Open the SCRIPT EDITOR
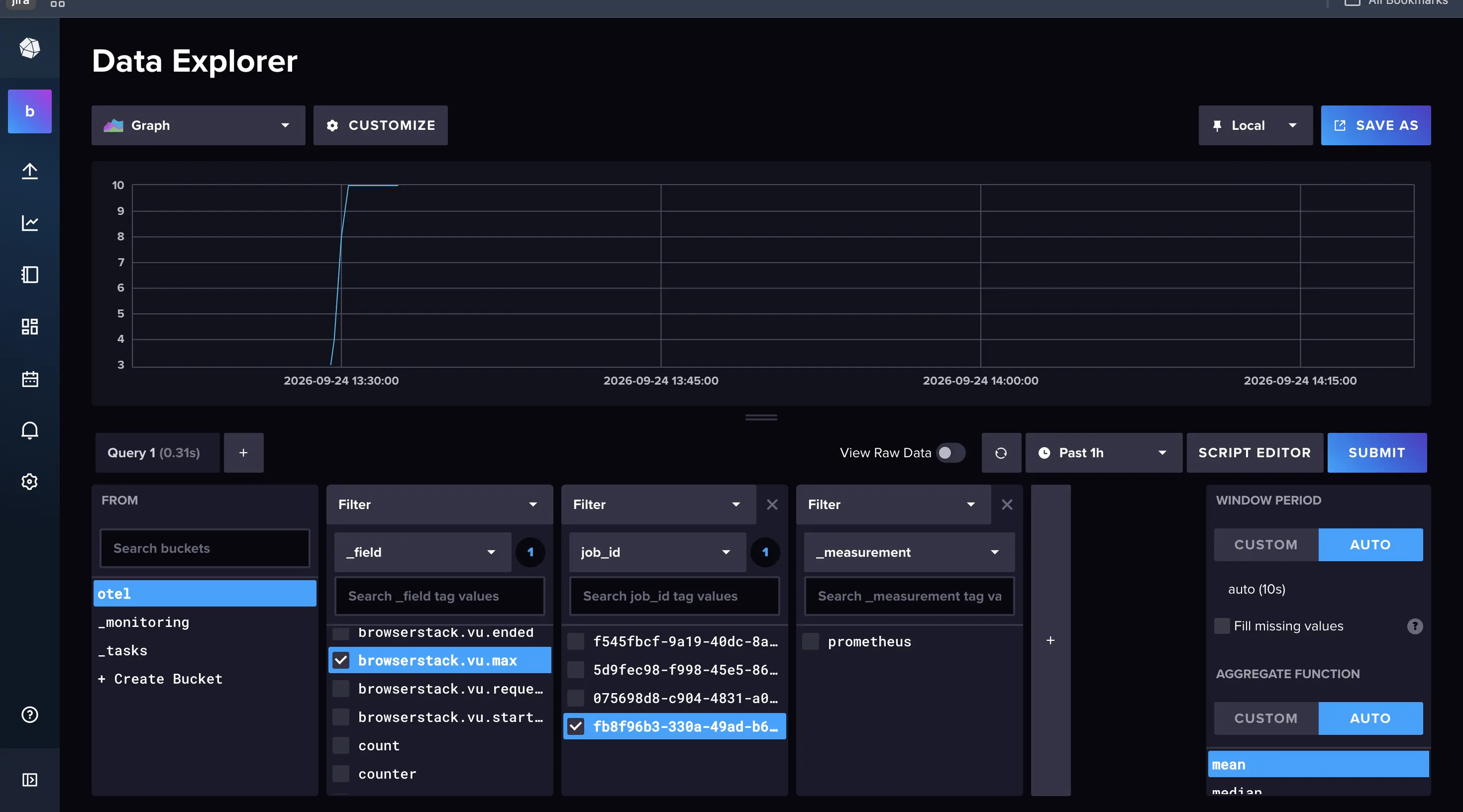 tap(1254, 453)
